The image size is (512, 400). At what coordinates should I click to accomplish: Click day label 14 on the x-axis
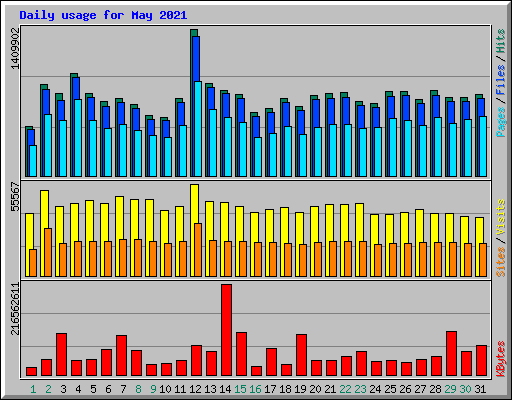225,389
